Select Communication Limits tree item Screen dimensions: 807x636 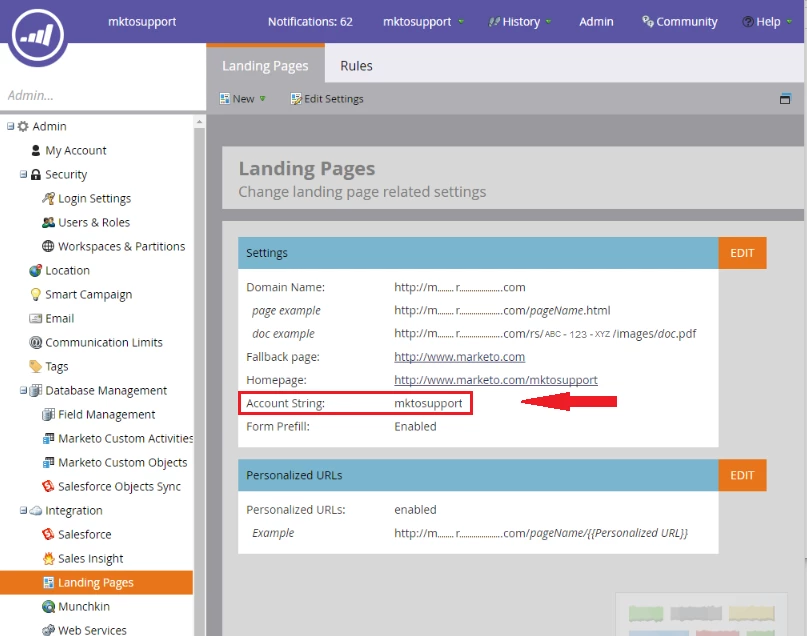pos(103,342)
